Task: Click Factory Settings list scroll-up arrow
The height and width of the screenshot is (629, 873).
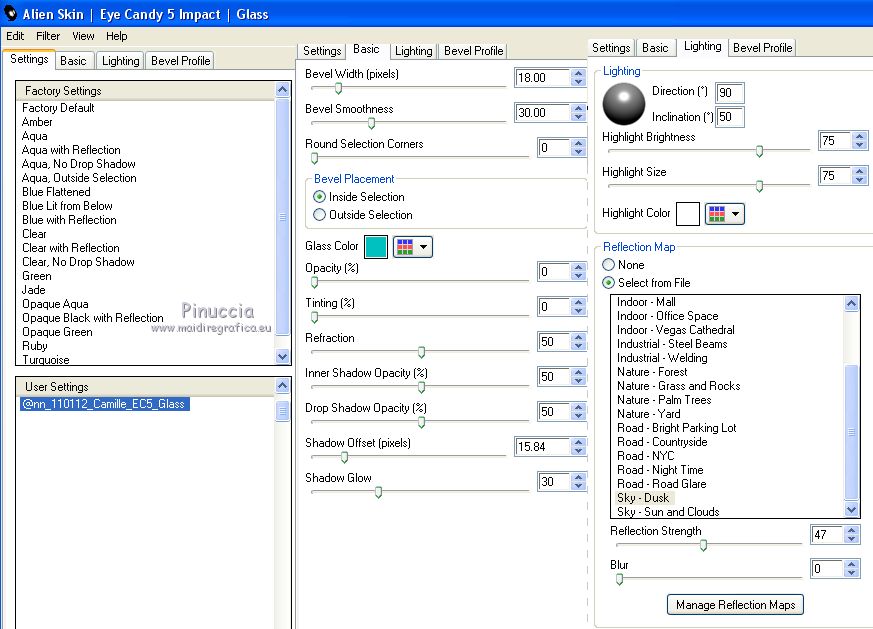Action: [x=283, y=90]
